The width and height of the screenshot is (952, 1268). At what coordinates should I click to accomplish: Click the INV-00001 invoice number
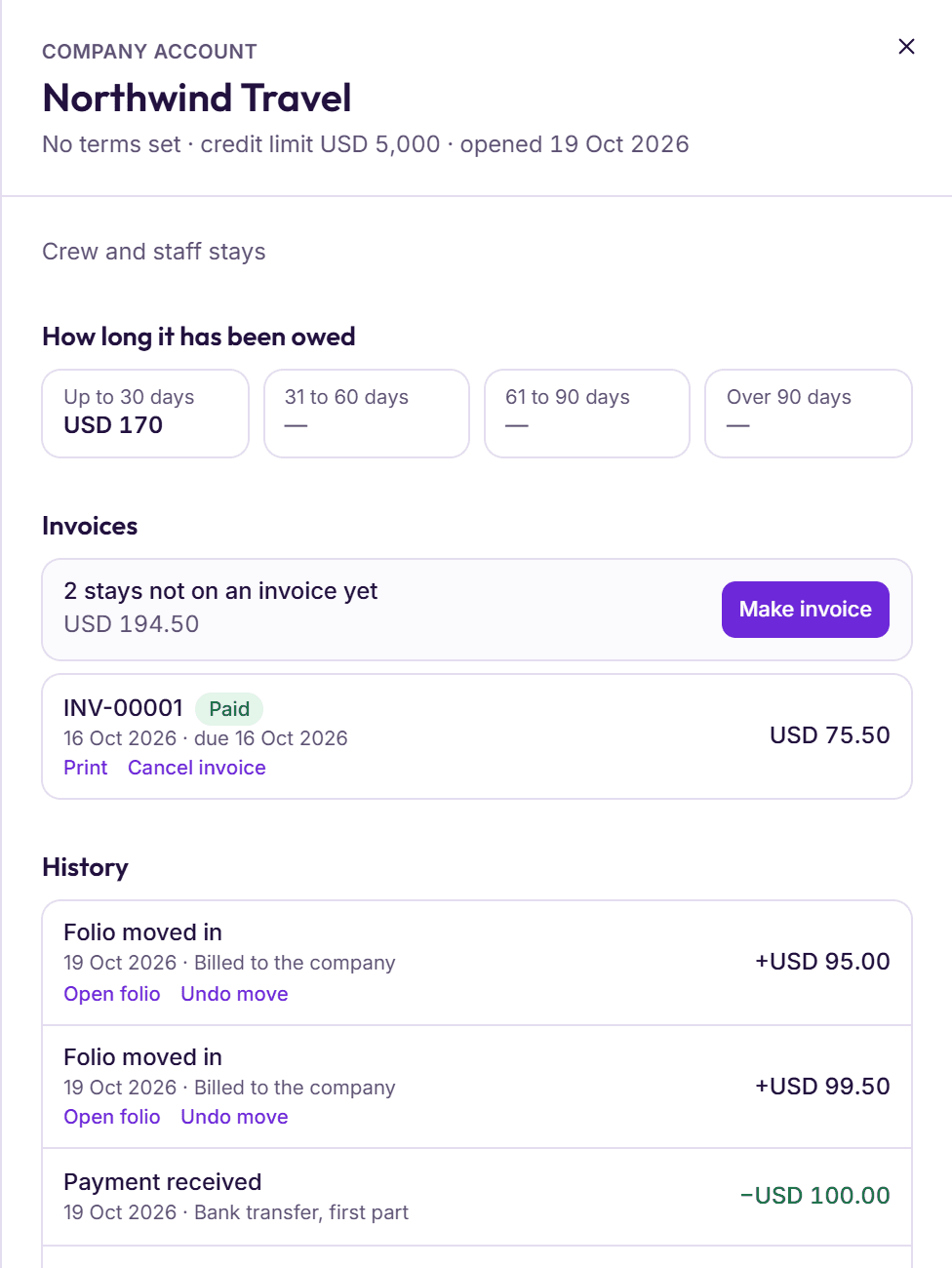click(x=123, y=708)
